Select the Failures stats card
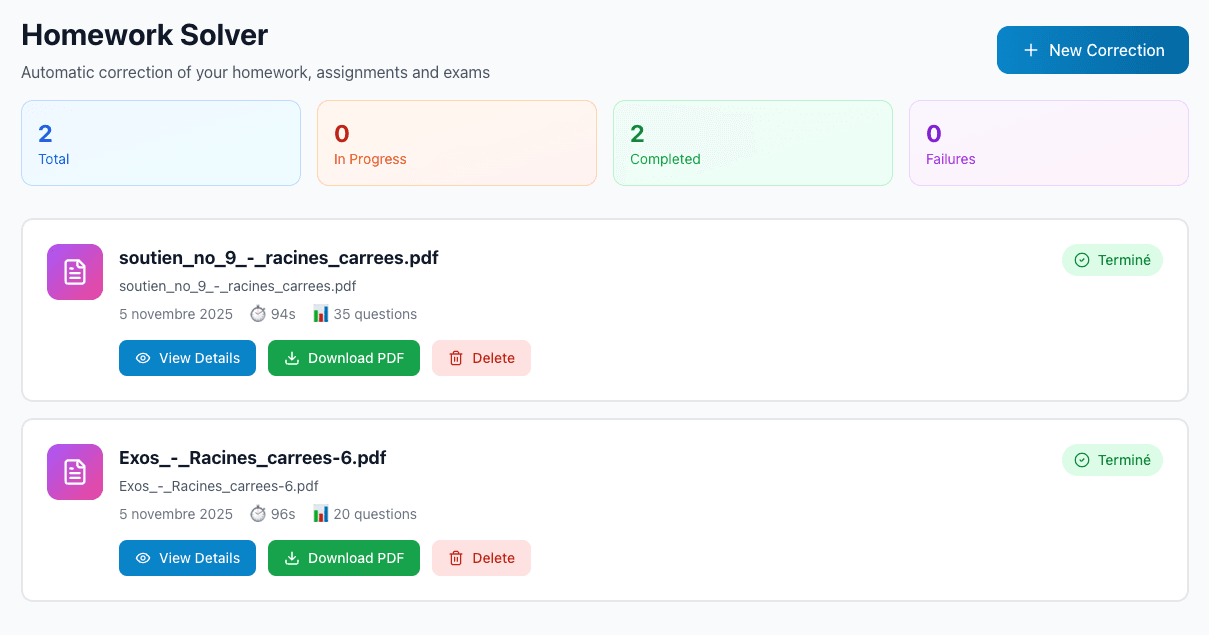The height and width of the screenshot is (635, 1209). [1048, 143]
